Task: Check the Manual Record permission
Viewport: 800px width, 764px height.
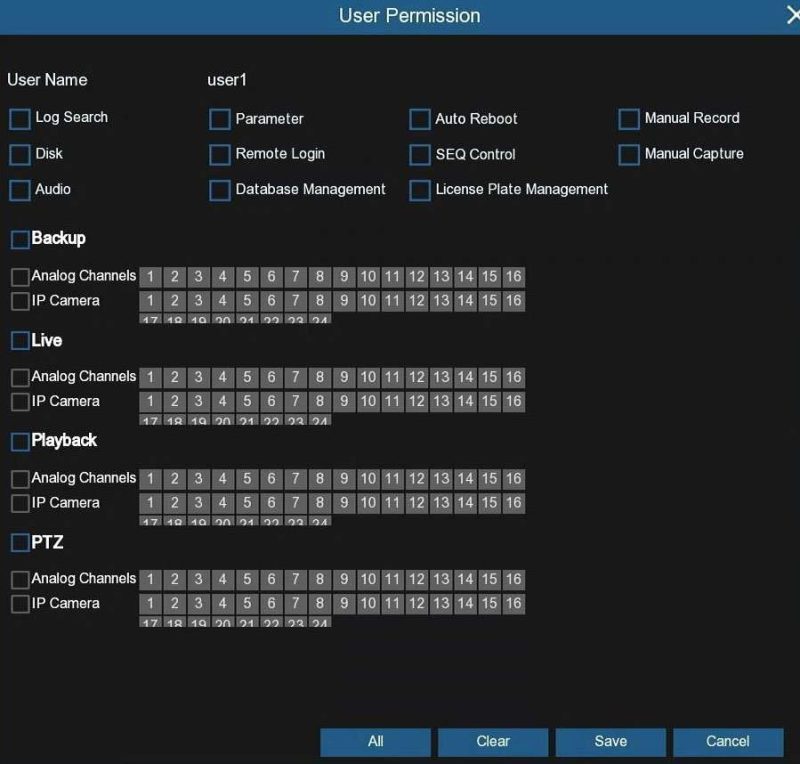Action: [629, 119]
